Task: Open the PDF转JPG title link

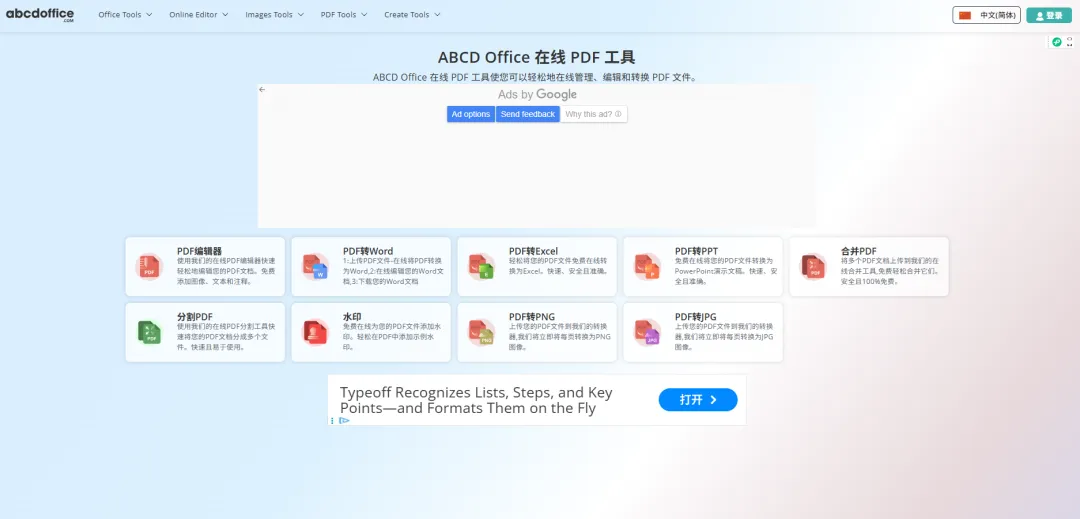Action: [696, 317]
